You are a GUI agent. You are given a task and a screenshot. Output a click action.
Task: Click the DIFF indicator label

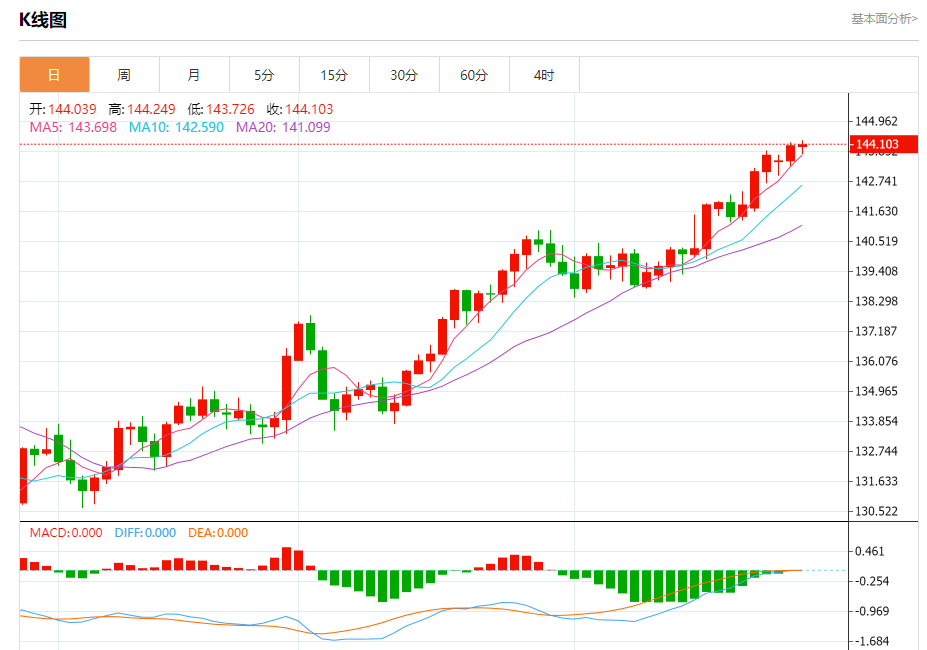143,533
